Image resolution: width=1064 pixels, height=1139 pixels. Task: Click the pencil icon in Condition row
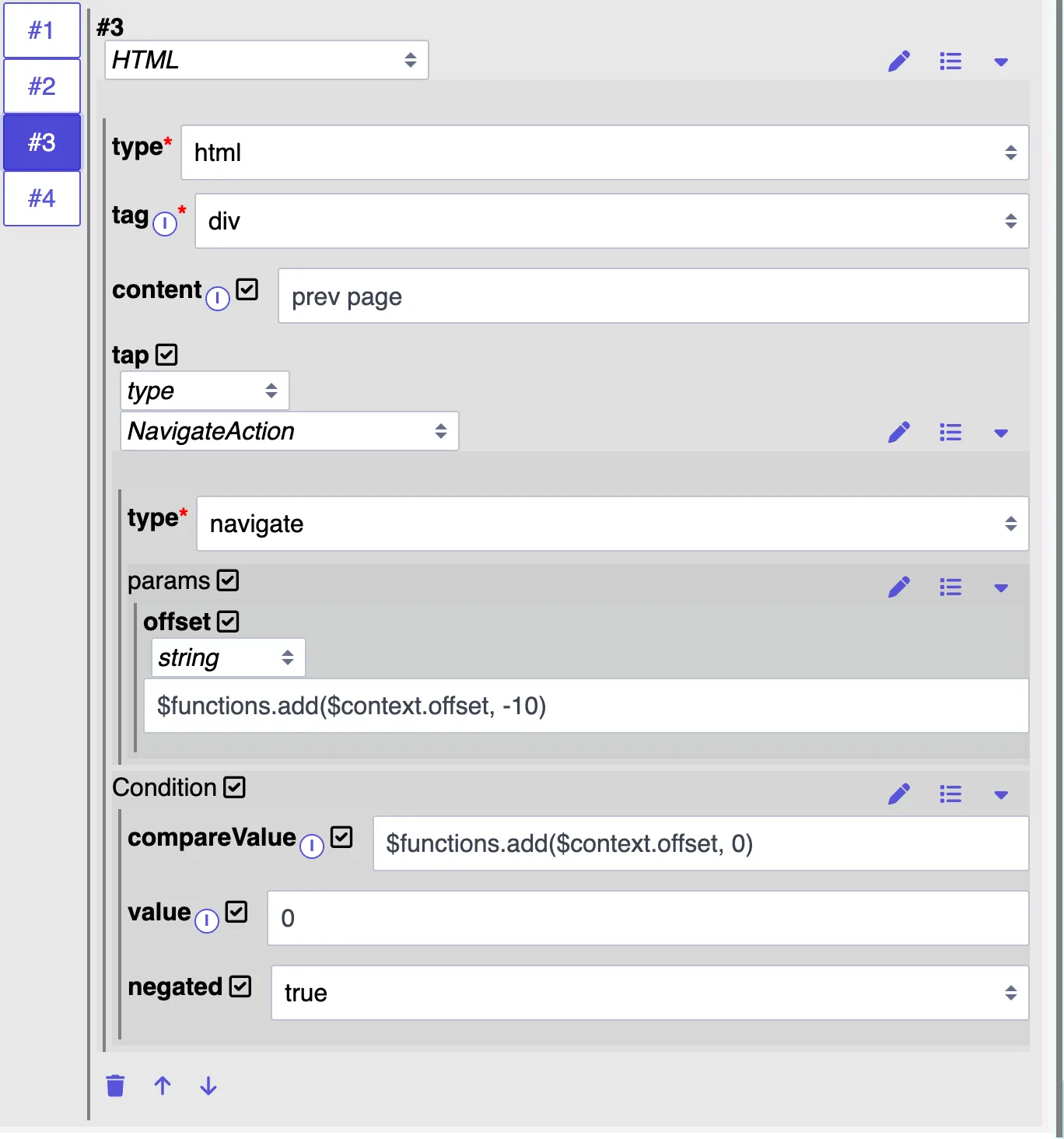point(899,794)
